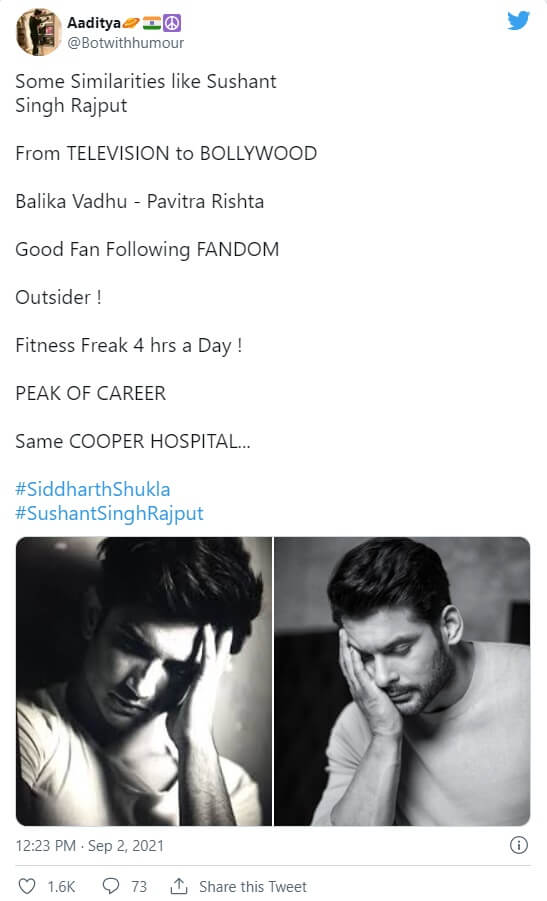Like the tweet with the heart icon
Screen dimensions: 547x901
point(27,886)
